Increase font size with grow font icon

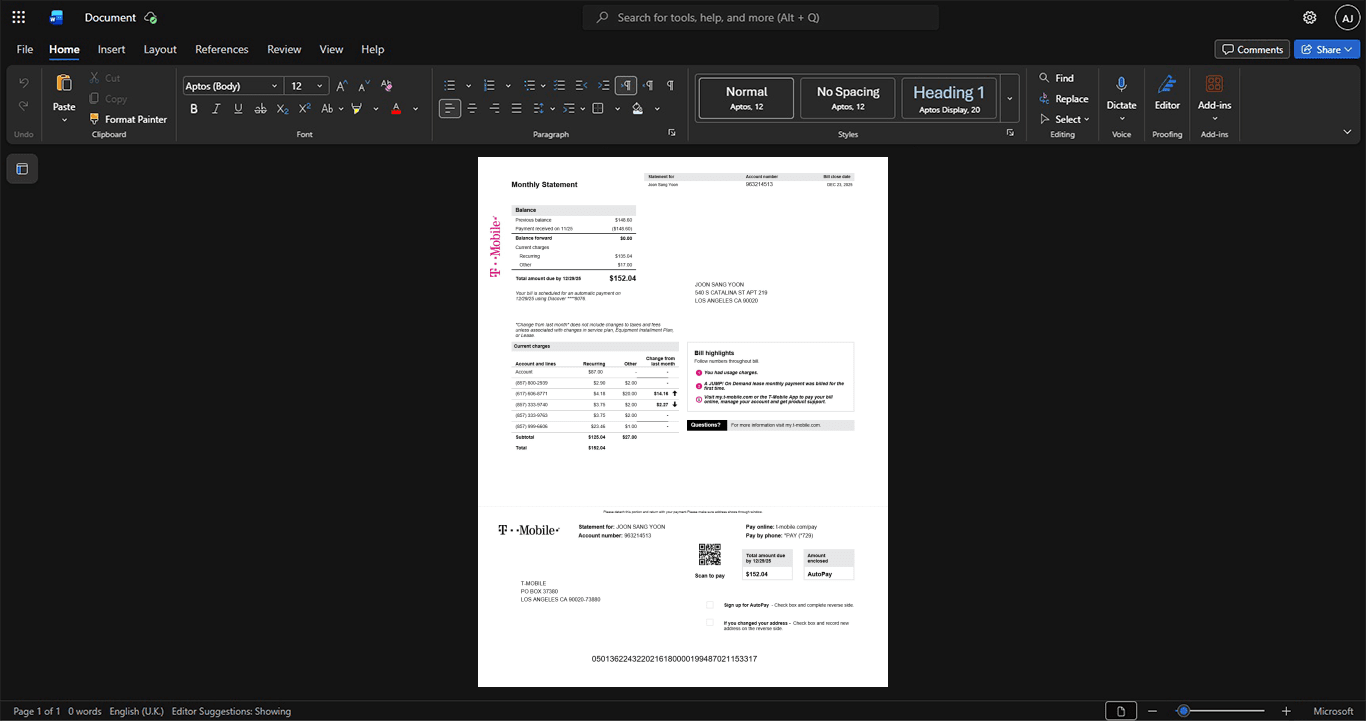(x=342, y=86)
